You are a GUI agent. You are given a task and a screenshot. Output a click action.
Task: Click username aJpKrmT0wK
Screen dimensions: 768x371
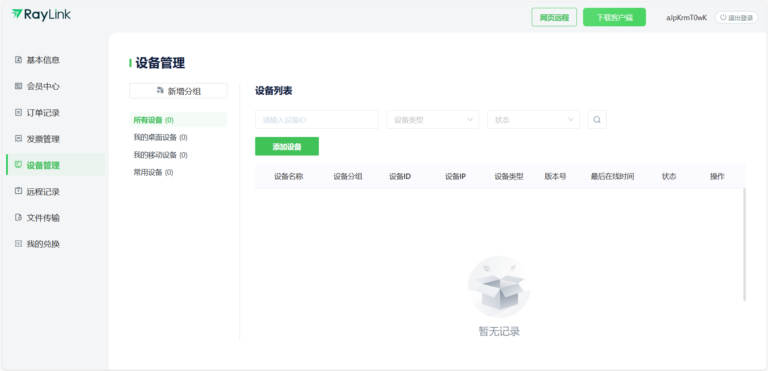pos(686,18)
